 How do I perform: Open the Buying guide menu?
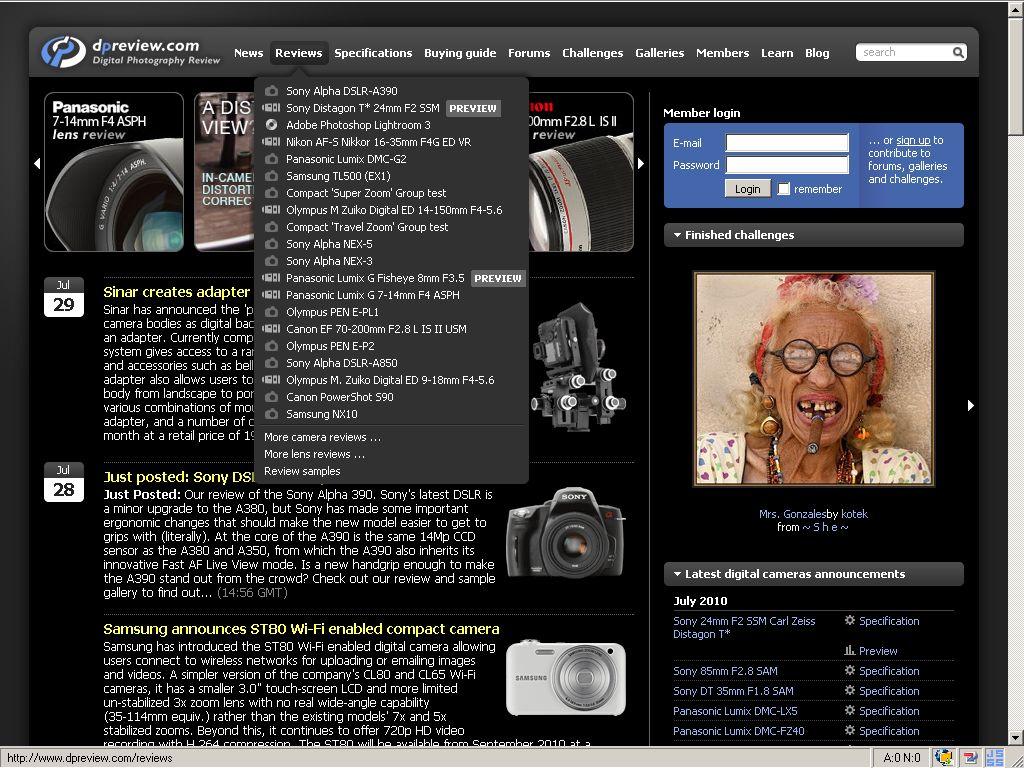(x=460, y=53)
